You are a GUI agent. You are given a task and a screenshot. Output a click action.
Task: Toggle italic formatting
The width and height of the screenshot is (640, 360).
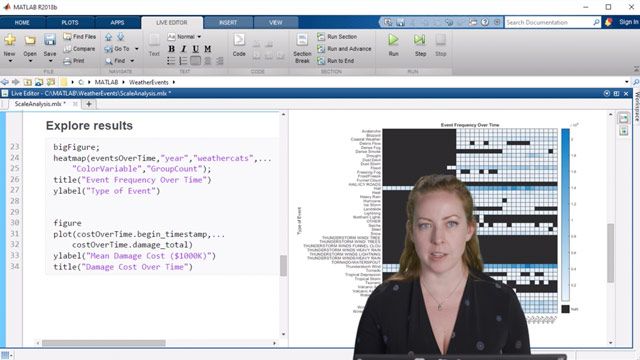click(x=184, y=49)
